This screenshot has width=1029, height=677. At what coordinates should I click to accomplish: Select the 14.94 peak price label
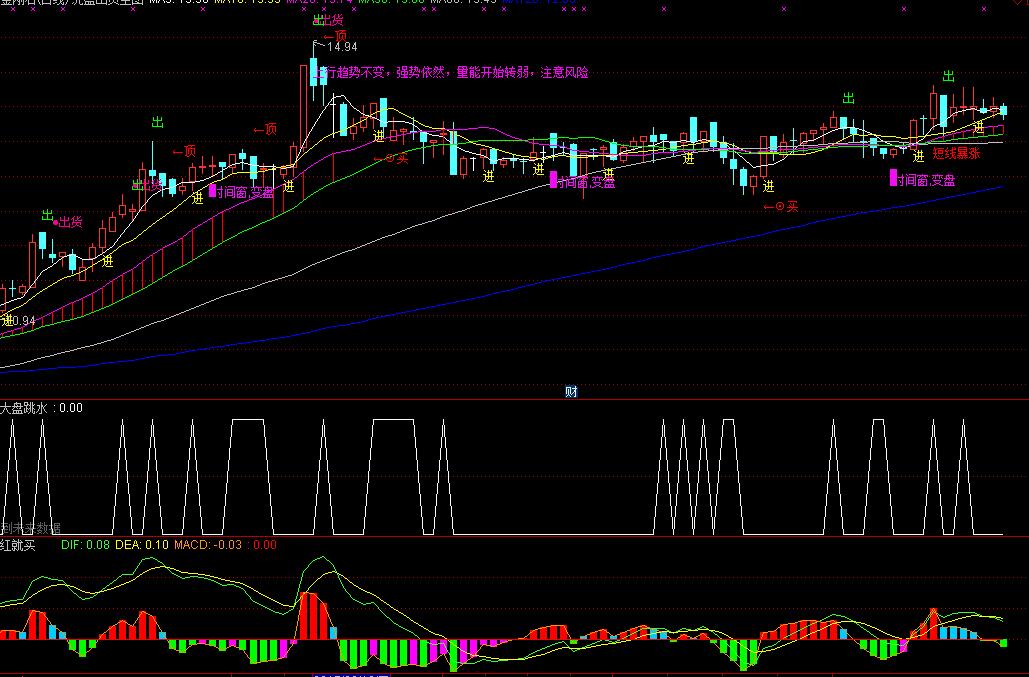(342, 47)
